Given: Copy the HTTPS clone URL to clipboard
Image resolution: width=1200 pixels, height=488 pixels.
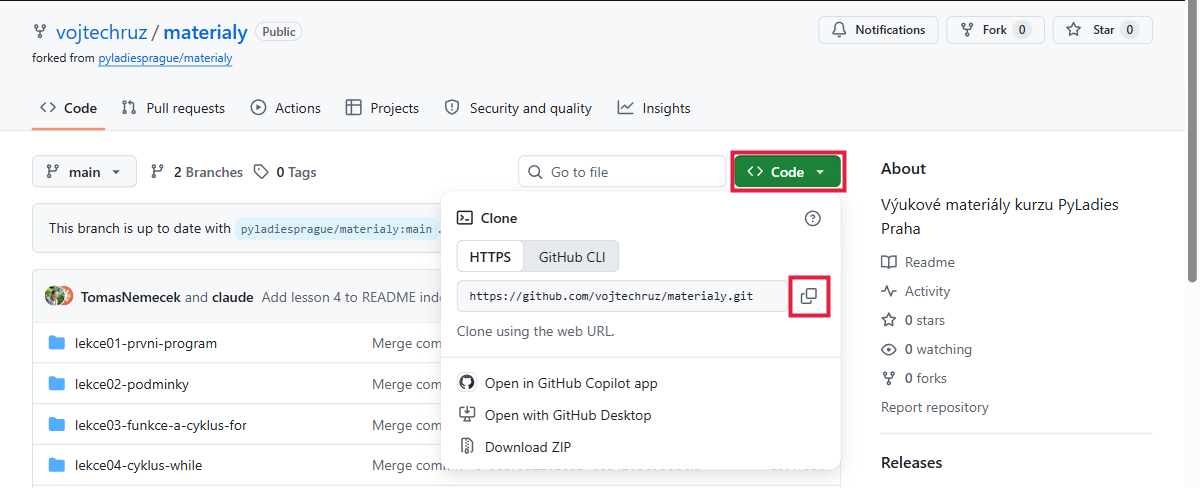Looking at the screenshot, I should tap(809, 296).
